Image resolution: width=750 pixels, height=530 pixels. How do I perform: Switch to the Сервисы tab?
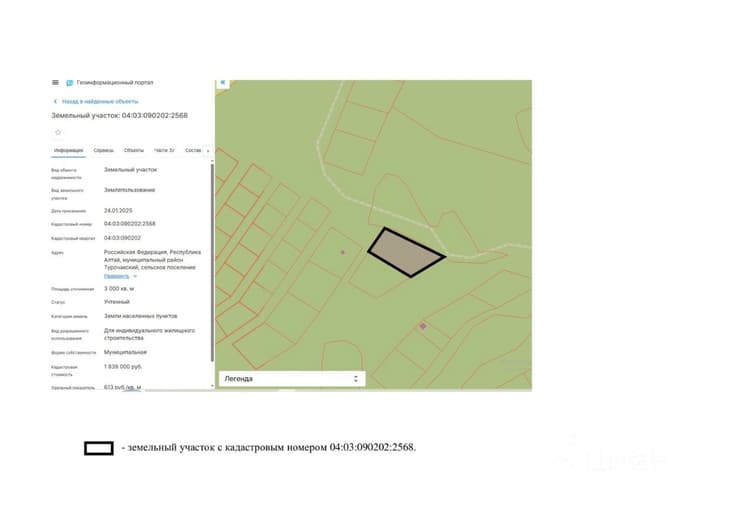click(x=103, y=150)
